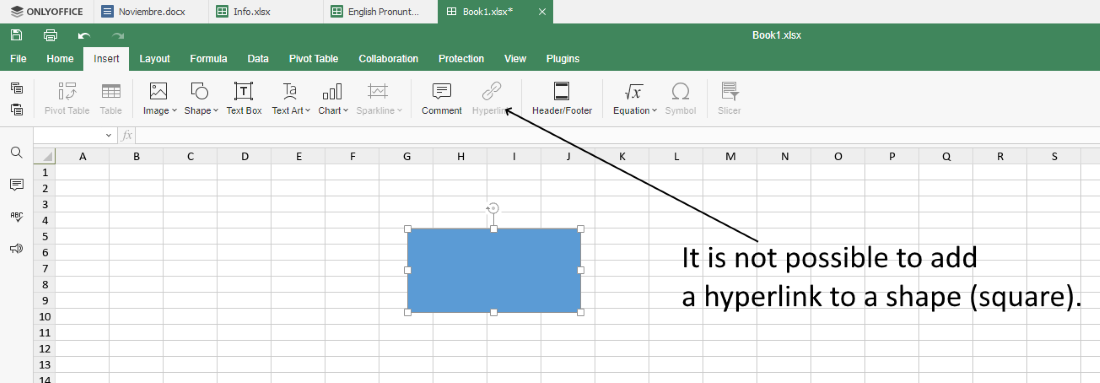Switch to the View tab
This screenshot has width=1100, height=383.
click(515, 59)
